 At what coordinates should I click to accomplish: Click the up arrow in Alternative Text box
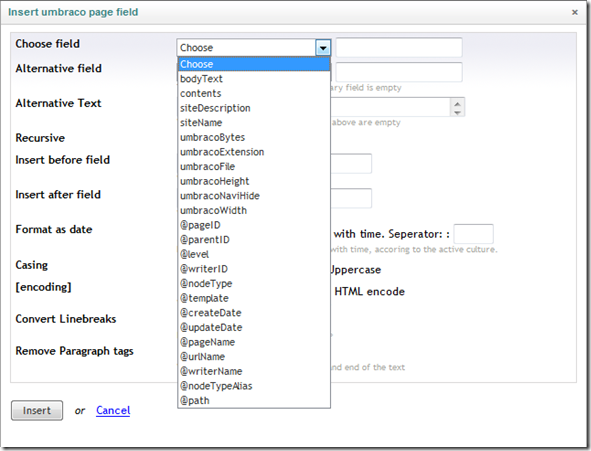point(457,104)
